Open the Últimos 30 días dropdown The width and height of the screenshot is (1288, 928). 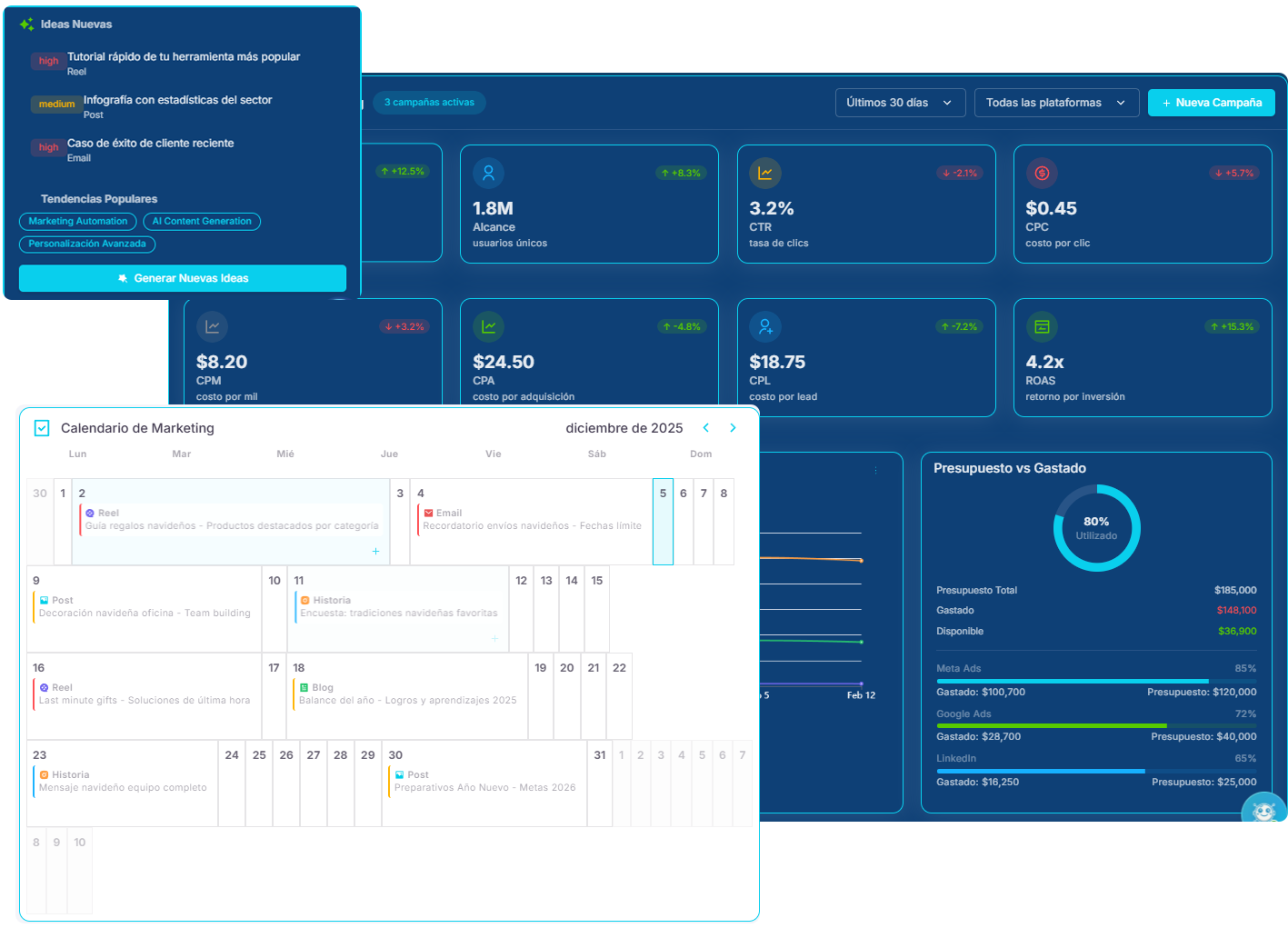(x=899, y=103)
